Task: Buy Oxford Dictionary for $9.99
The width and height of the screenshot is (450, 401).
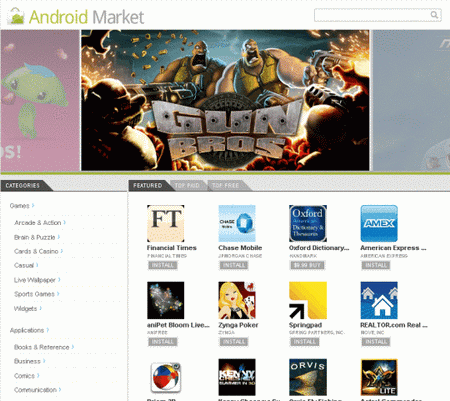Action: (x=307, y=265)
